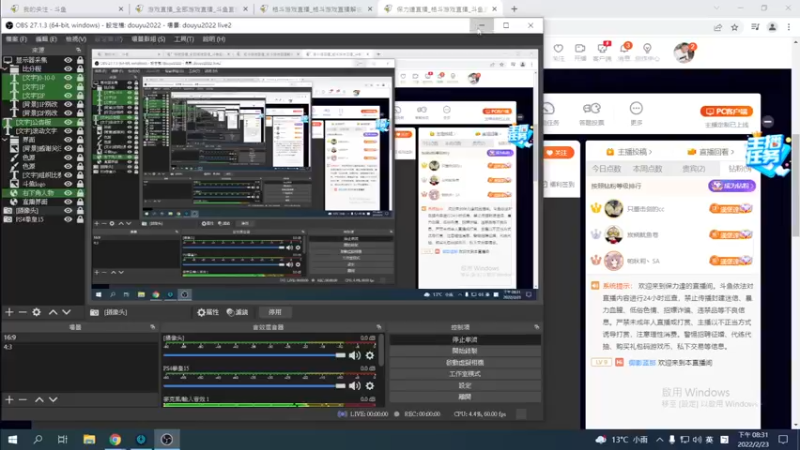Add a new source with the plus icon
The height and width of the screenshot is (450, 800).
point(9,312)
